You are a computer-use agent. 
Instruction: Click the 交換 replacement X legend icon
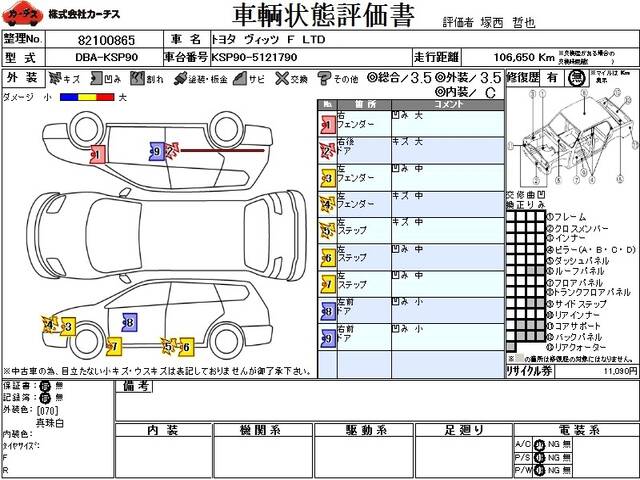[282, 78]
